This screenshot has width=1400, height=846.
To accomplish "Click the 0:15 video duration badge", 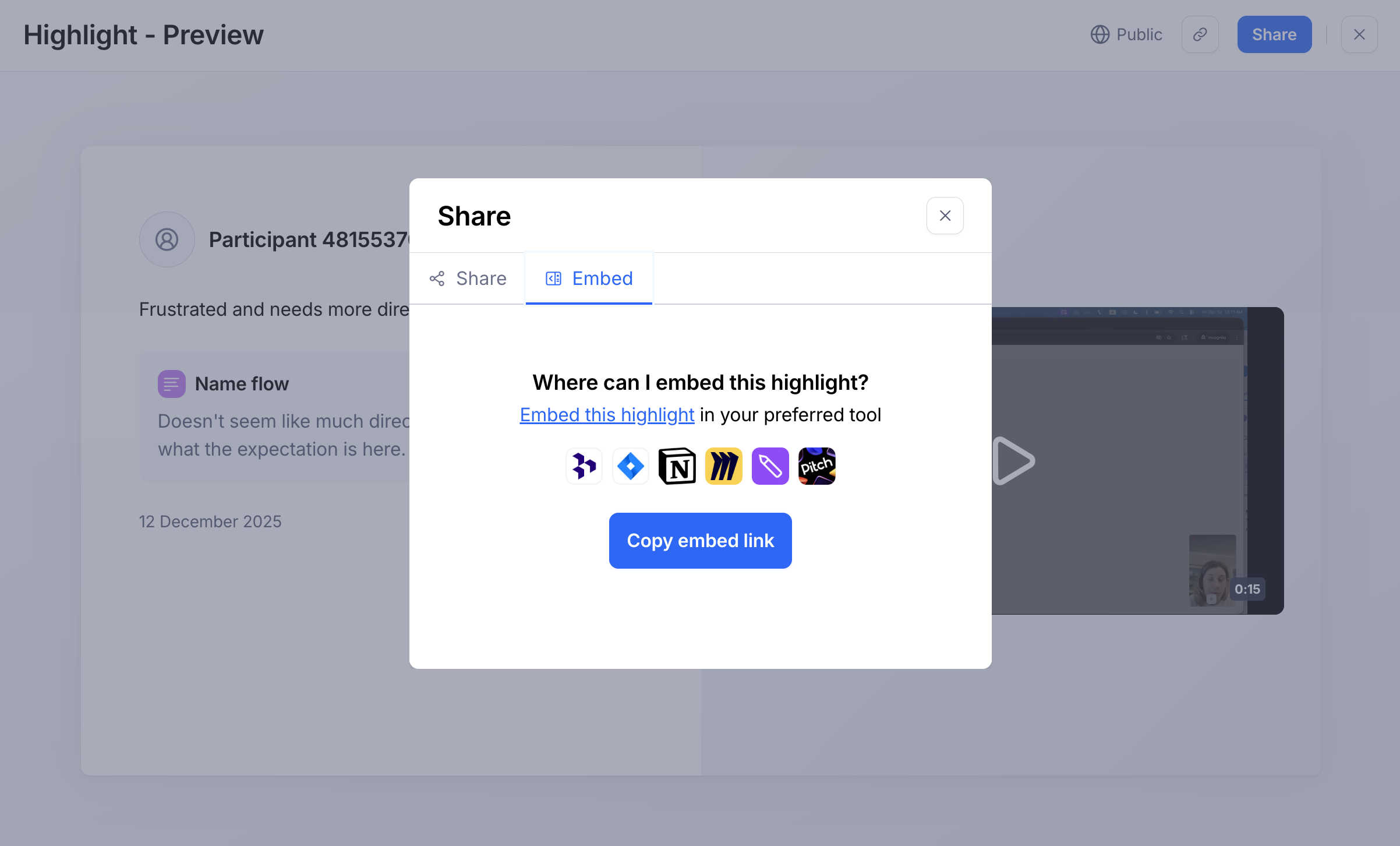I will 1247,589.
